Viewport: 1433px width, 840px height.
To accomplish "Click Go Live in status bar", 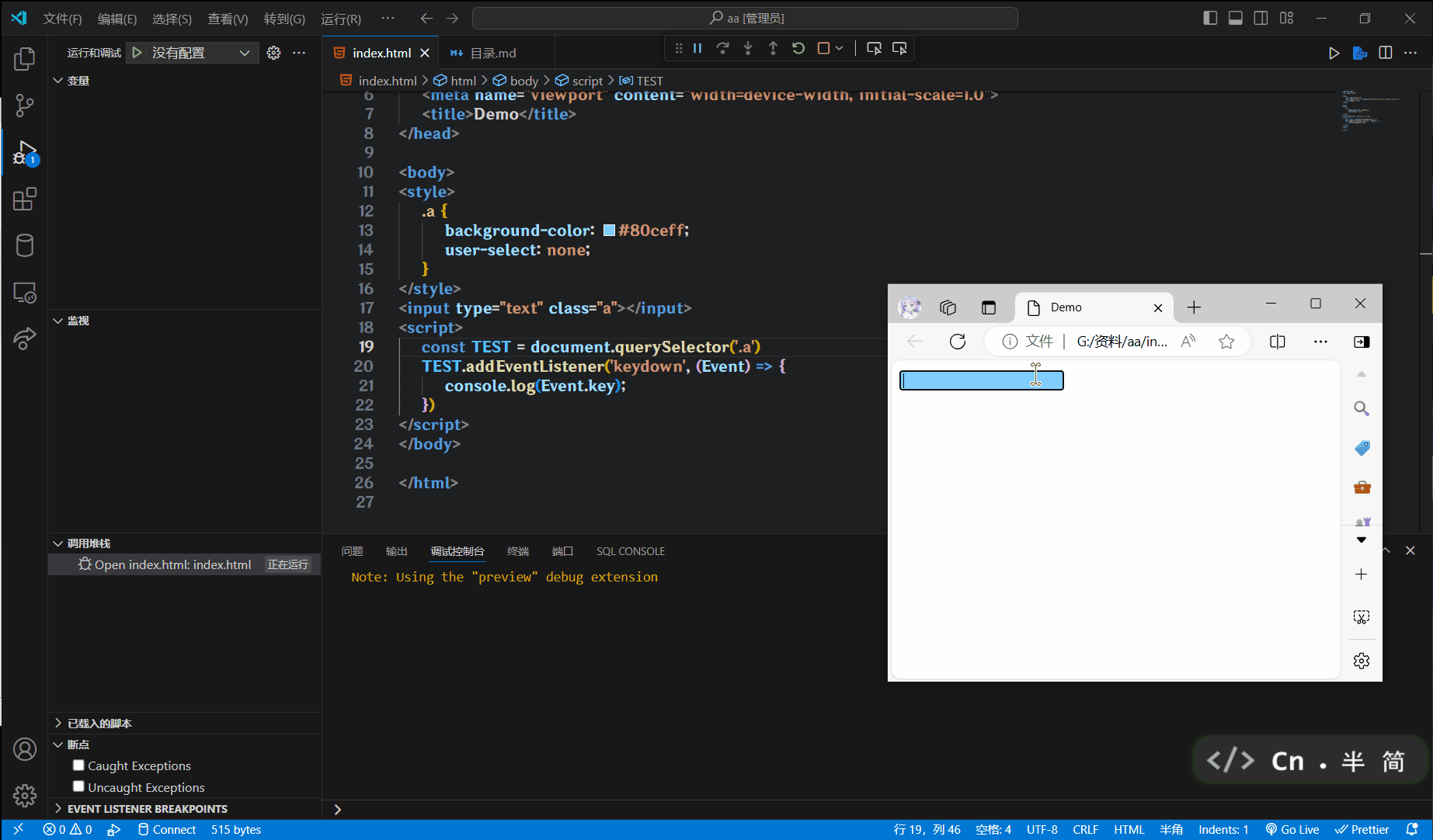I will tap(1292, 829).
